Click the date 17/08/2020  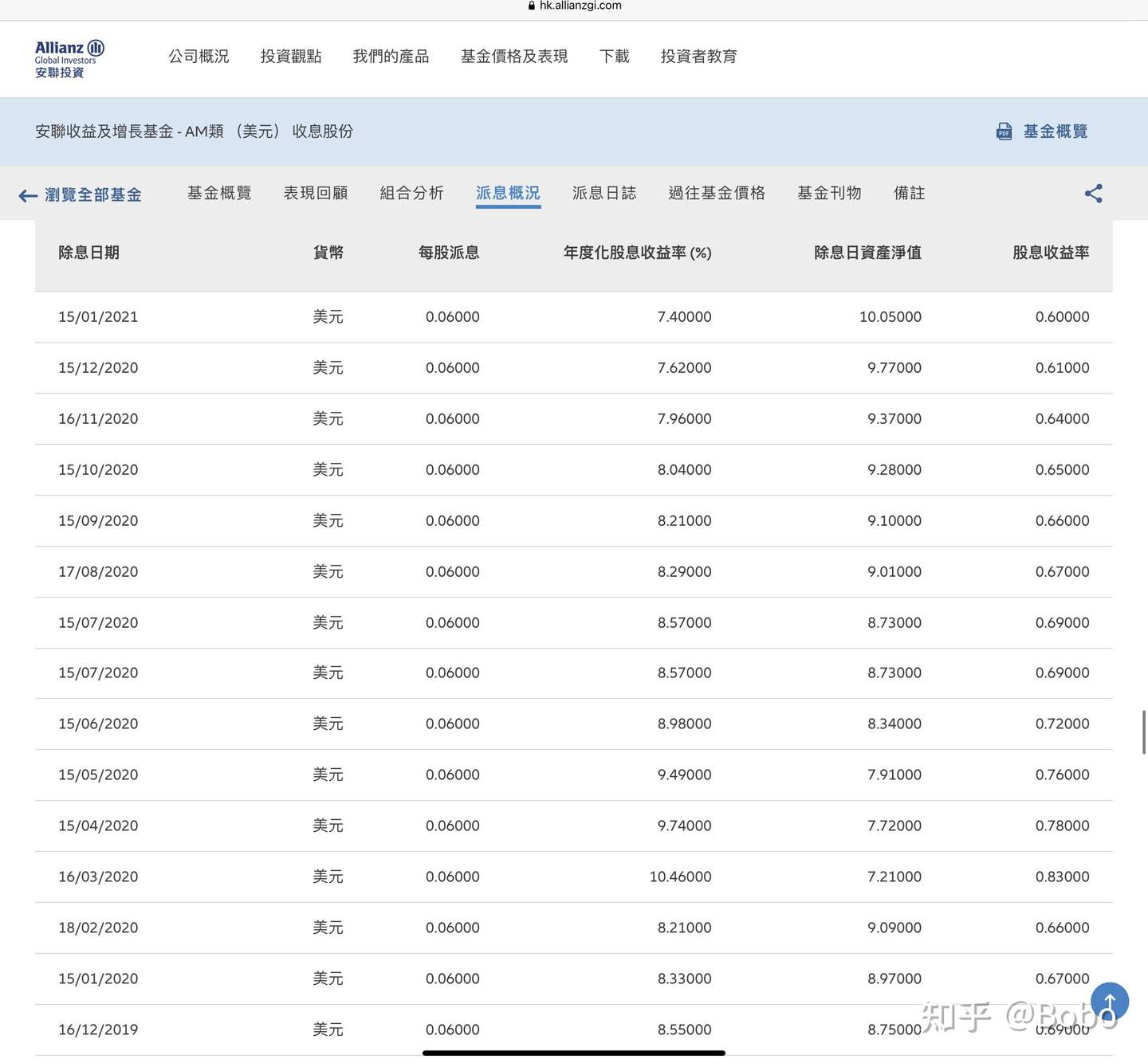98,572
